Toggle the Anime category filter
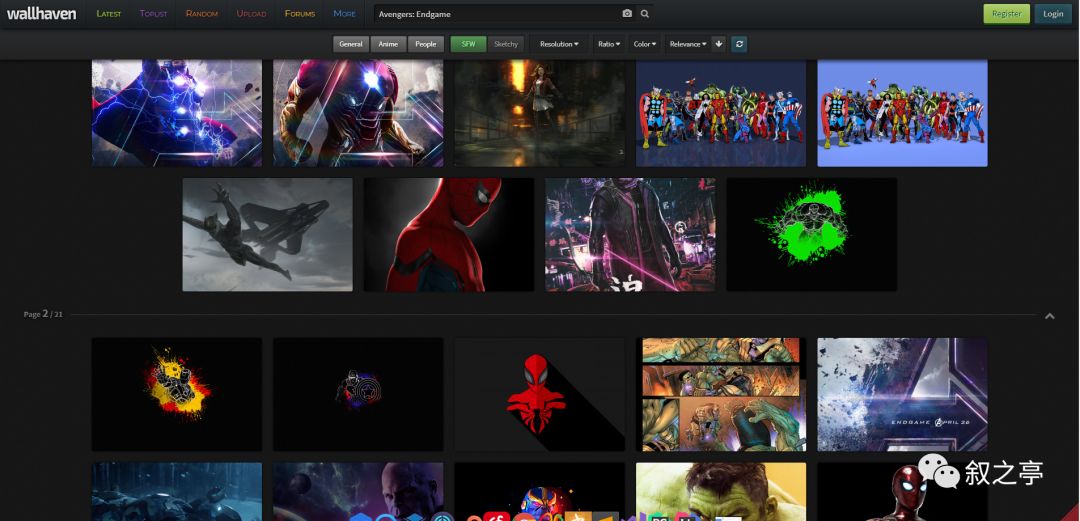Viewport: 1080px width, 521px height. point(388,44)
